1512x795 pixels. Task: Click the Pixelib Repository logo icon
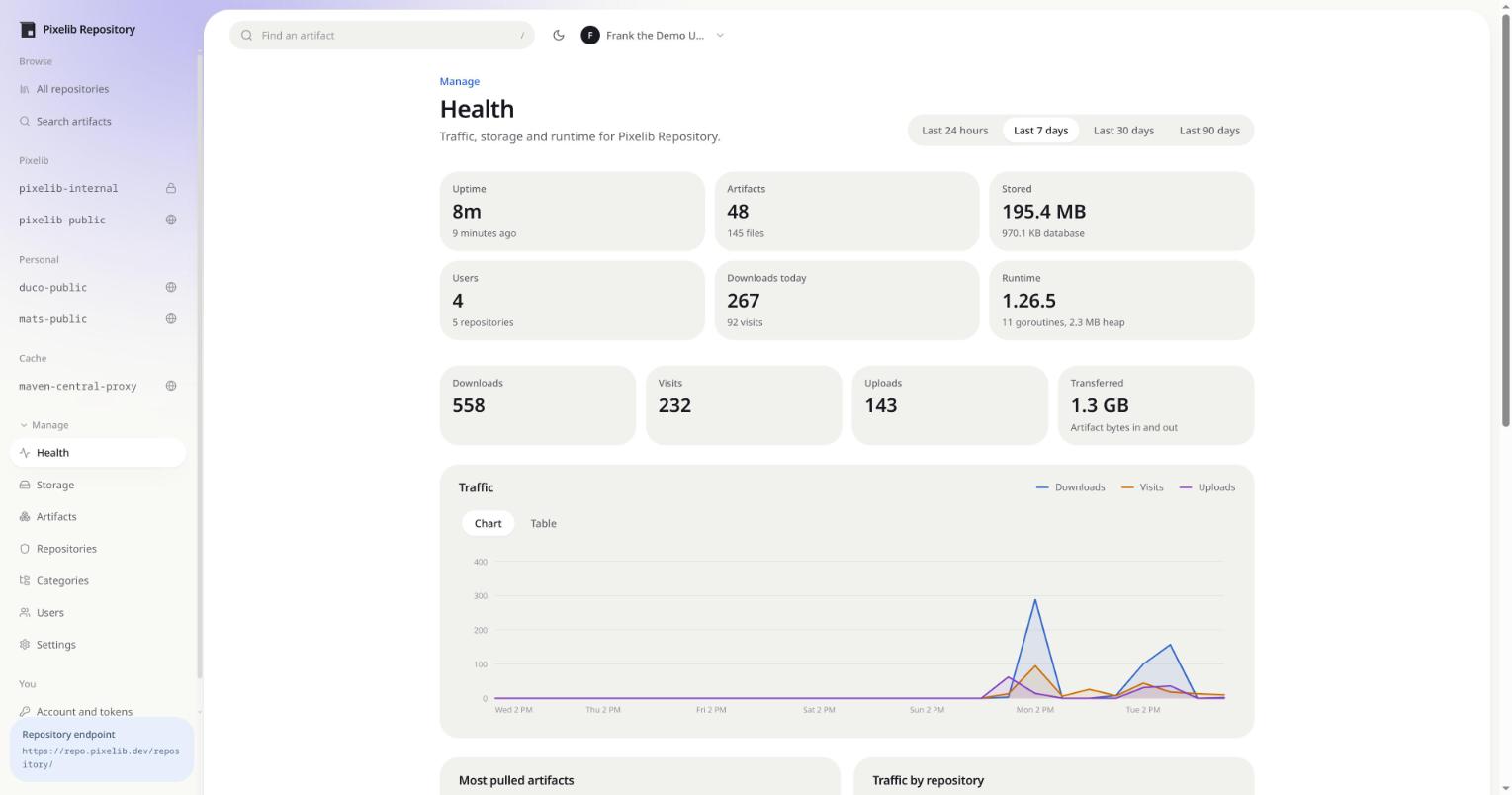[27, 30]
